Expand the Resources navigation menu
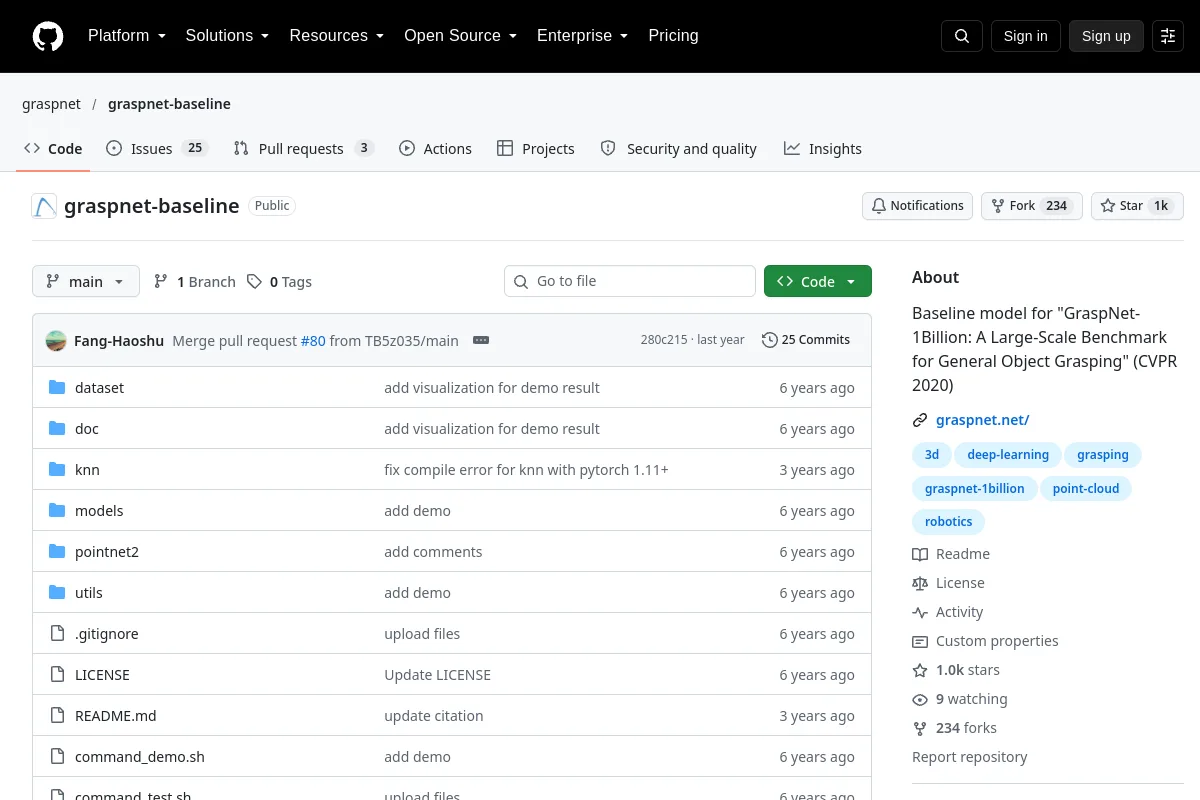Screen dimensions: 1200x800 [337, 35]
